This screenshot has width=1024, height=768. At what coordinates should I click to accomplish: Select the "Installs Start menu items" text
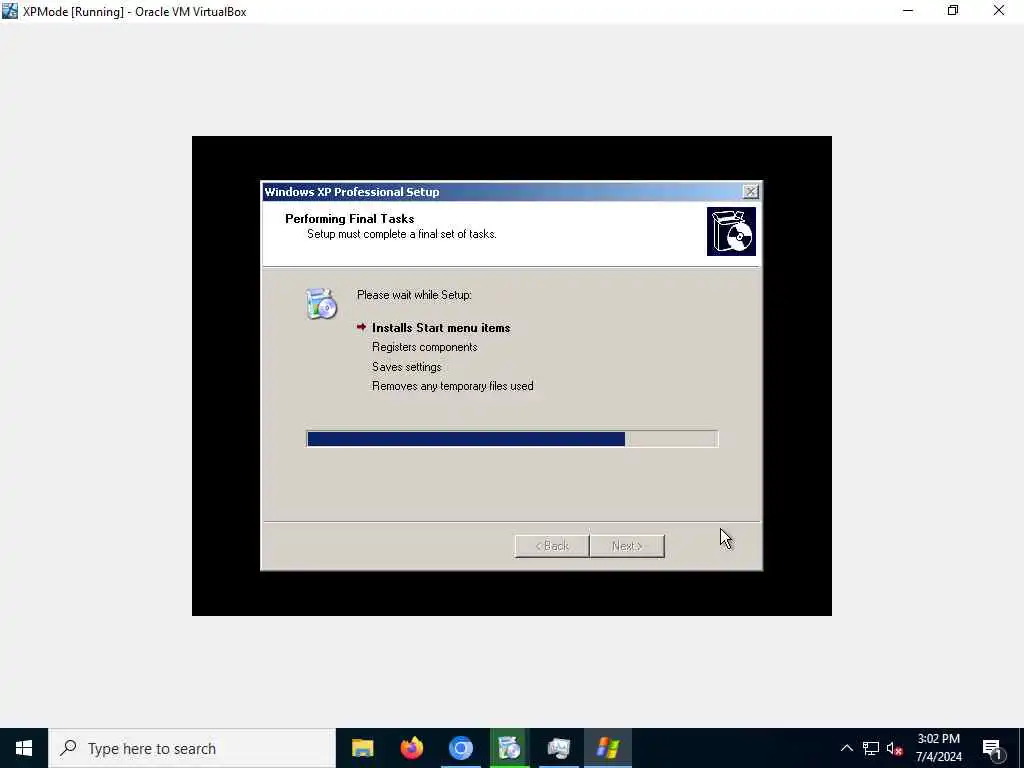coord(441,328)
